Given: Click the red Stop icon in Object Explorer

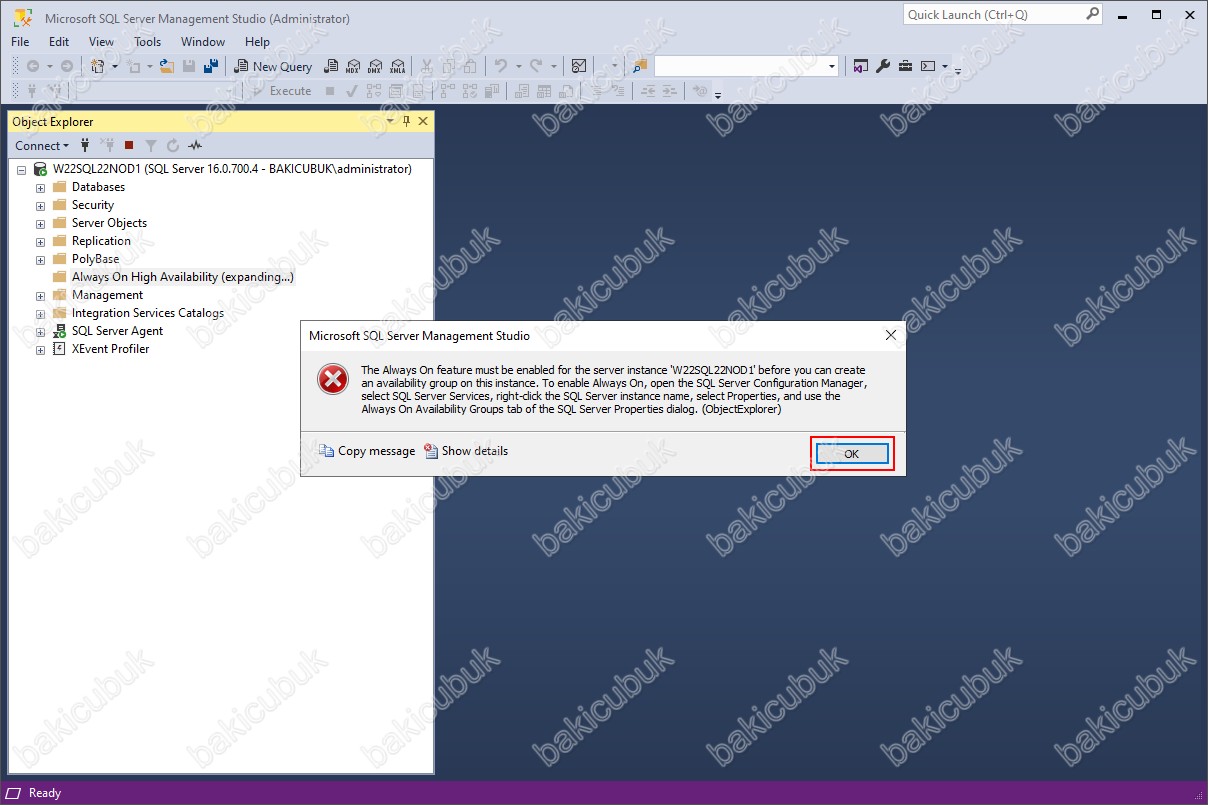Looking at the screenshot, I should (x=129, y=145).
